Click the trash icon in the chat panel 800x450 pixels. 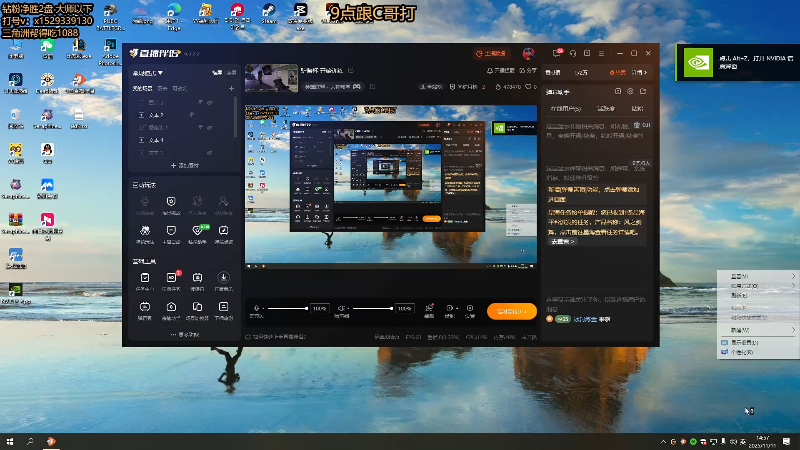(x=637, y=125)
